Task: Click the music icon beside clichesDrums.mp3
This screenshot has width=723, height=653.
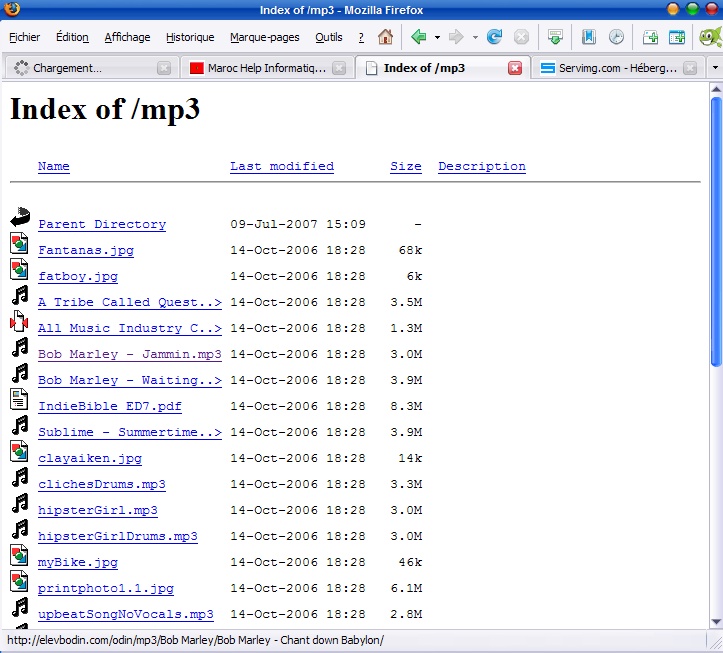Action: [20, 477]
